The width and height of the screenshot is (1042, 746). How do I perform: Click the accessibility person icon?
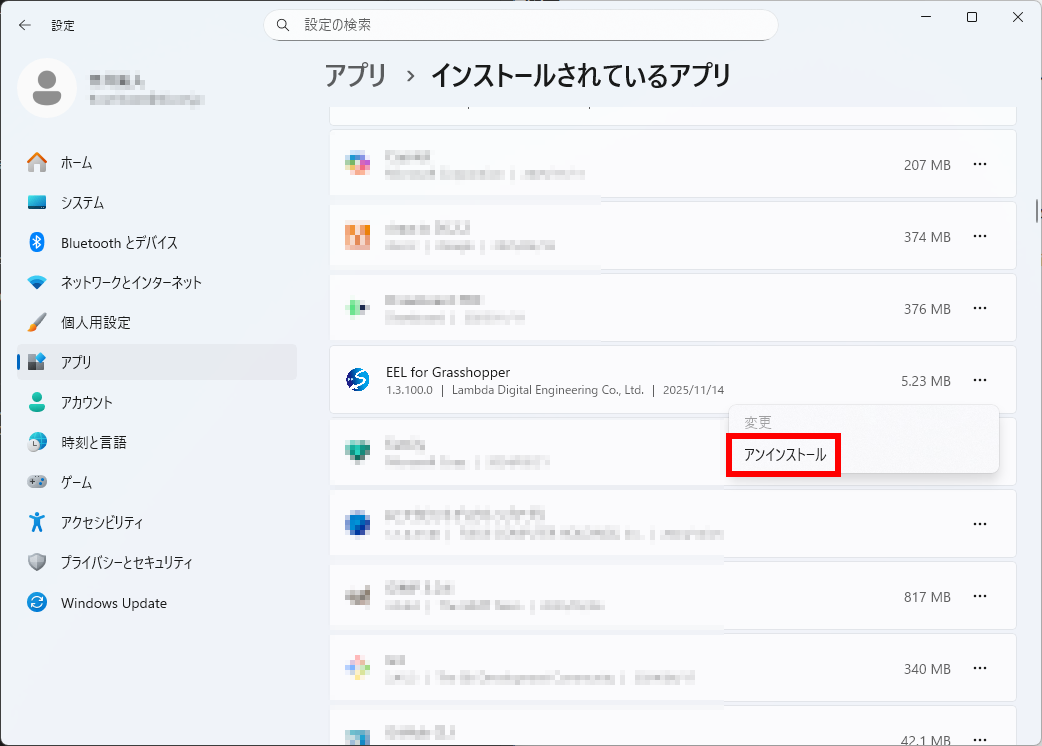(37, 522)
